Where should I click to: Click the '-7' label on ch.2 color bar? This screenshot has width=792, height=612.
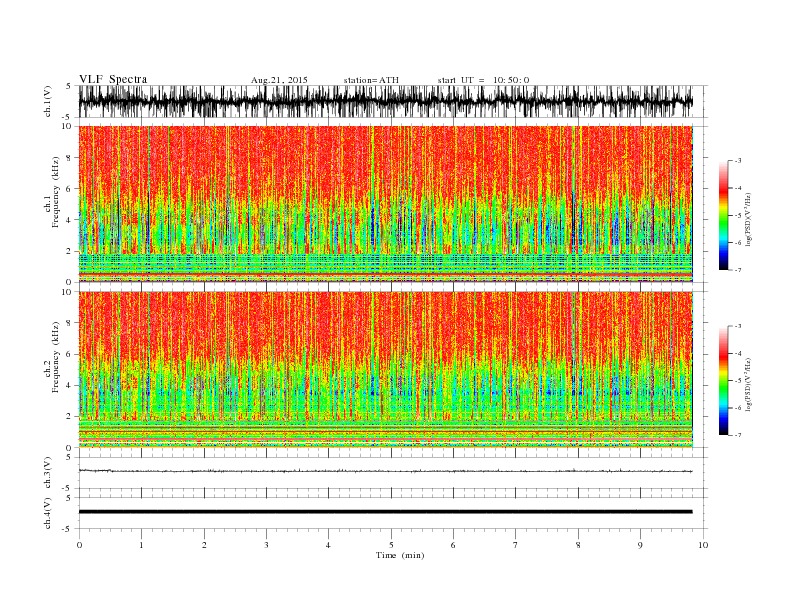coord(738,435)
